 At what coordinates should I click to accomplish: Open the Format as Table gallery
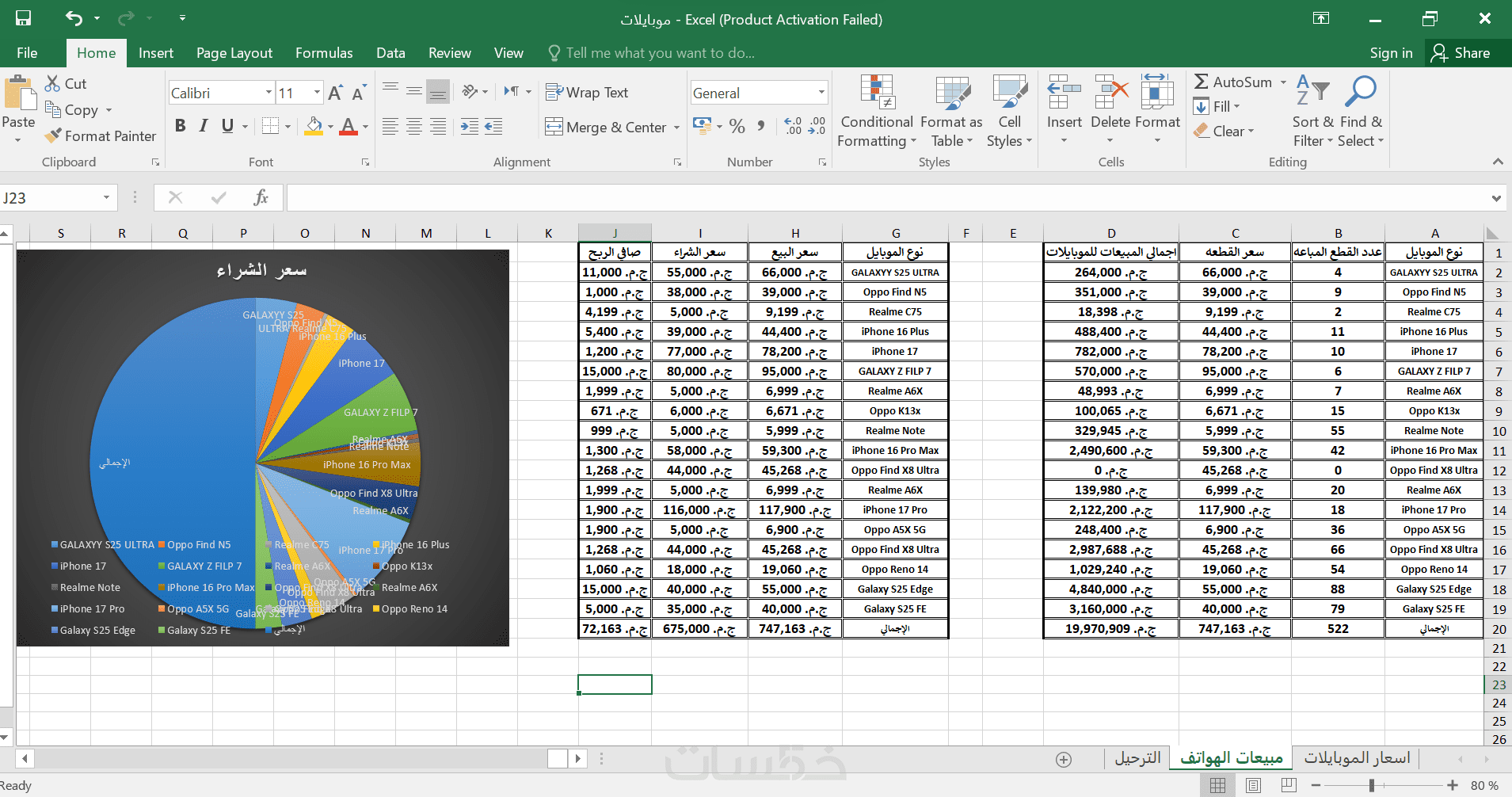point(951,111)
